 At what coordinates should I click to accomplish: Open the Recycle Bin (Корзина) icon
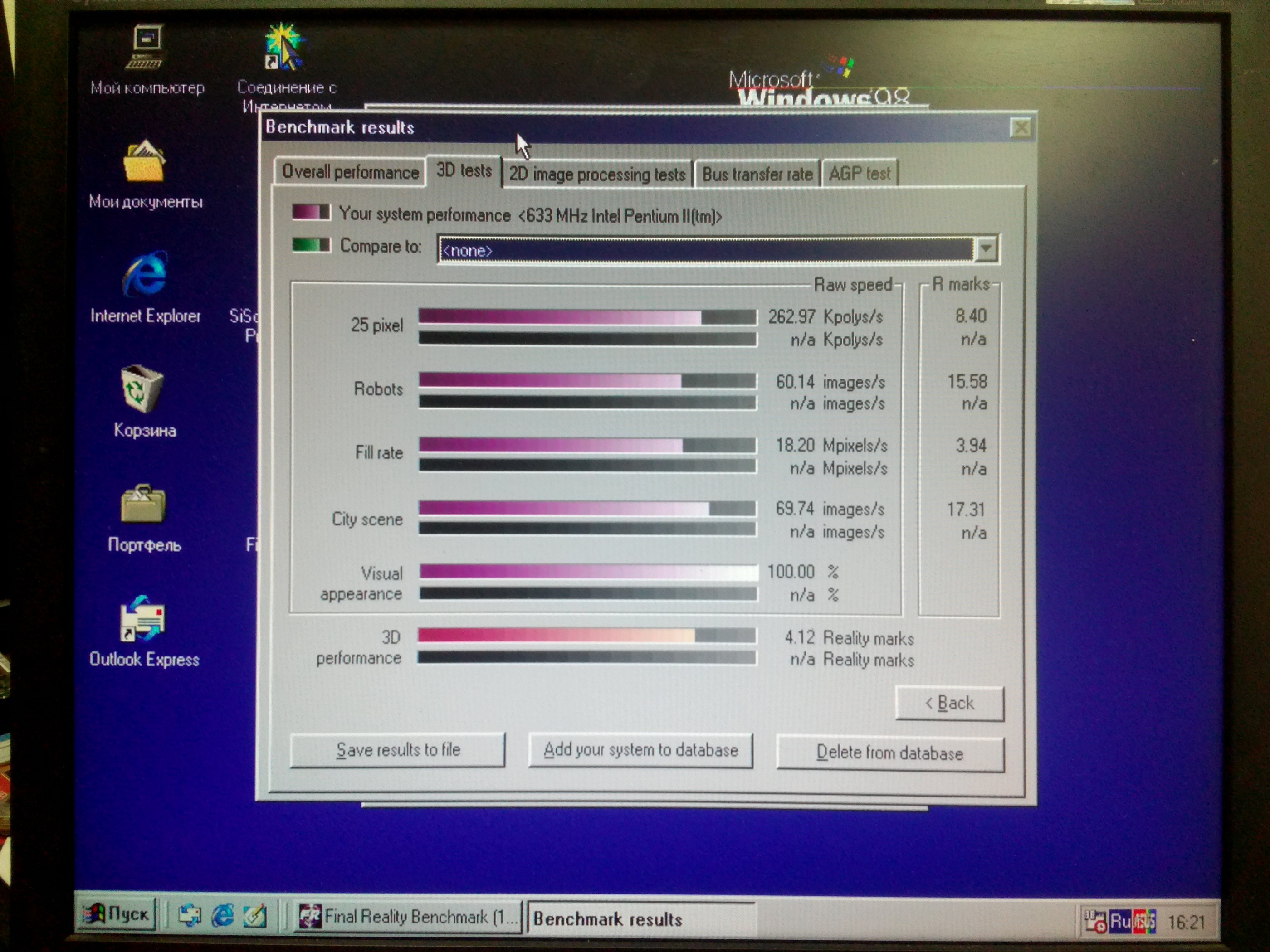142,389
